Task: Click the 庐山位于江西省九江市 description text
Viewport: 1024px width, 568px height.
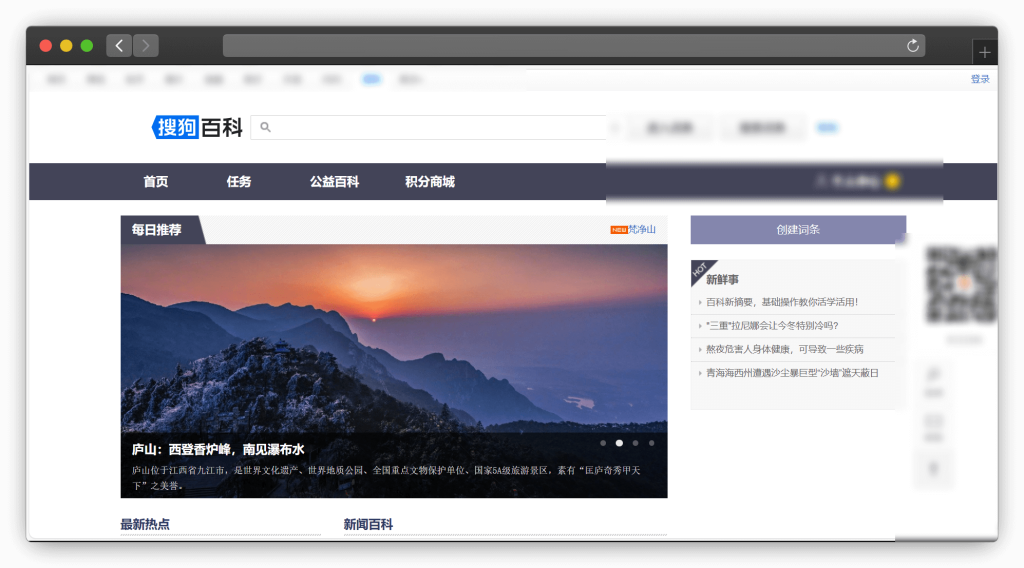Action: 386,478
